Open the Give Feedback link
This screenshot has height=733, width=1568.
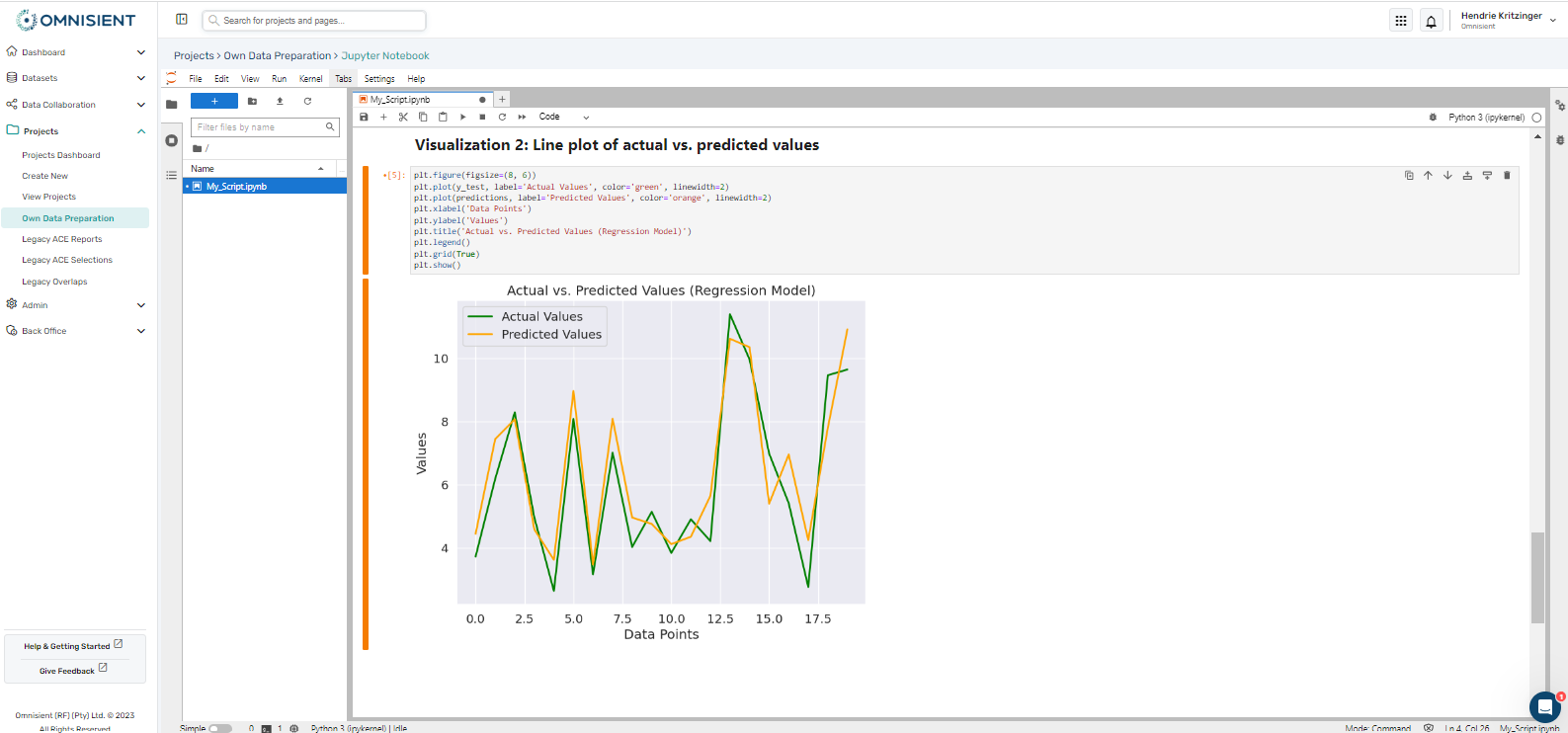click(x=74, y=670)
